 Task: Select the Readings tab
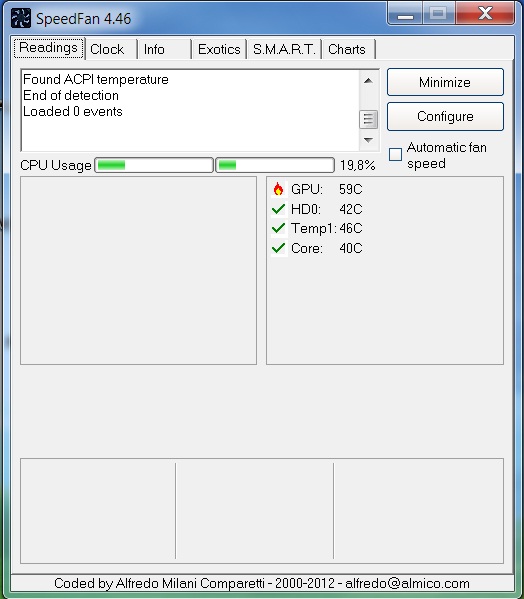[49, 48]
